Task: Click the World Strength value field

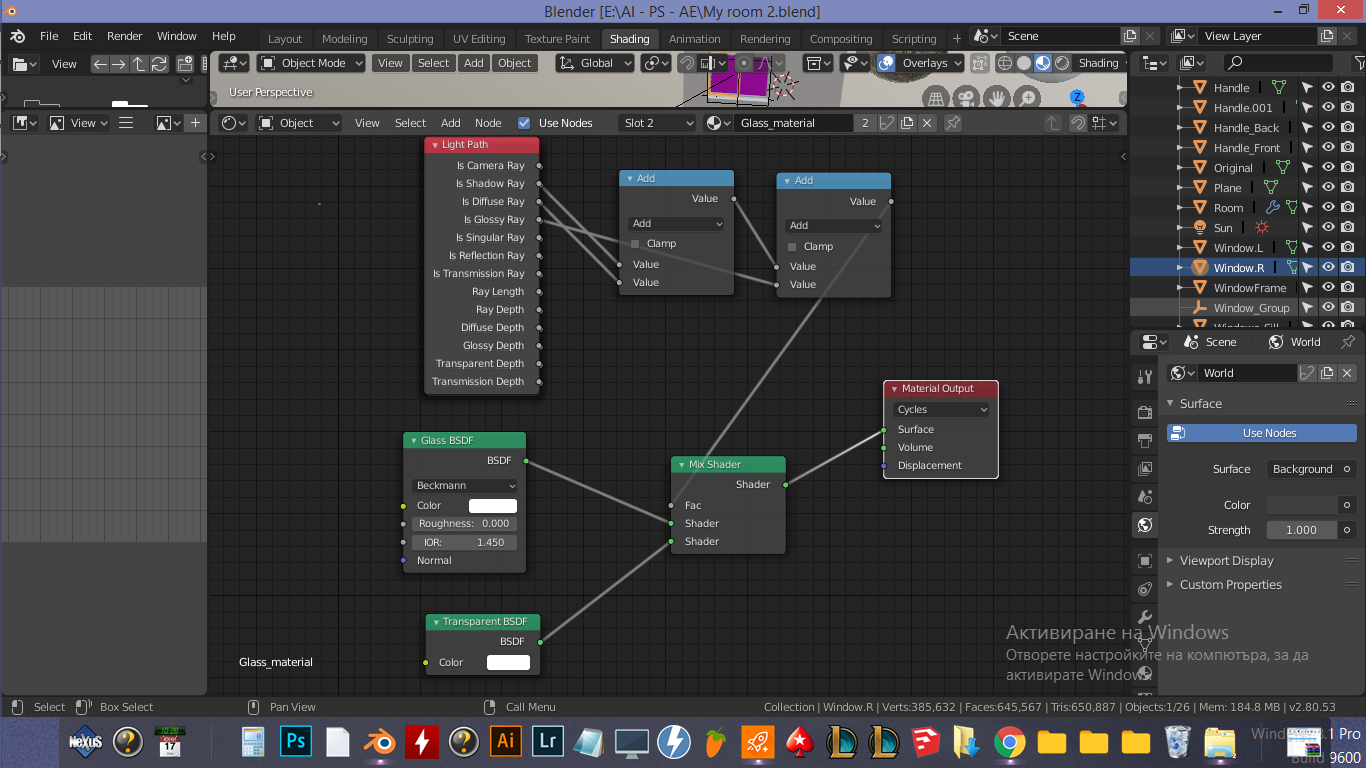Action: point(1302,530)
